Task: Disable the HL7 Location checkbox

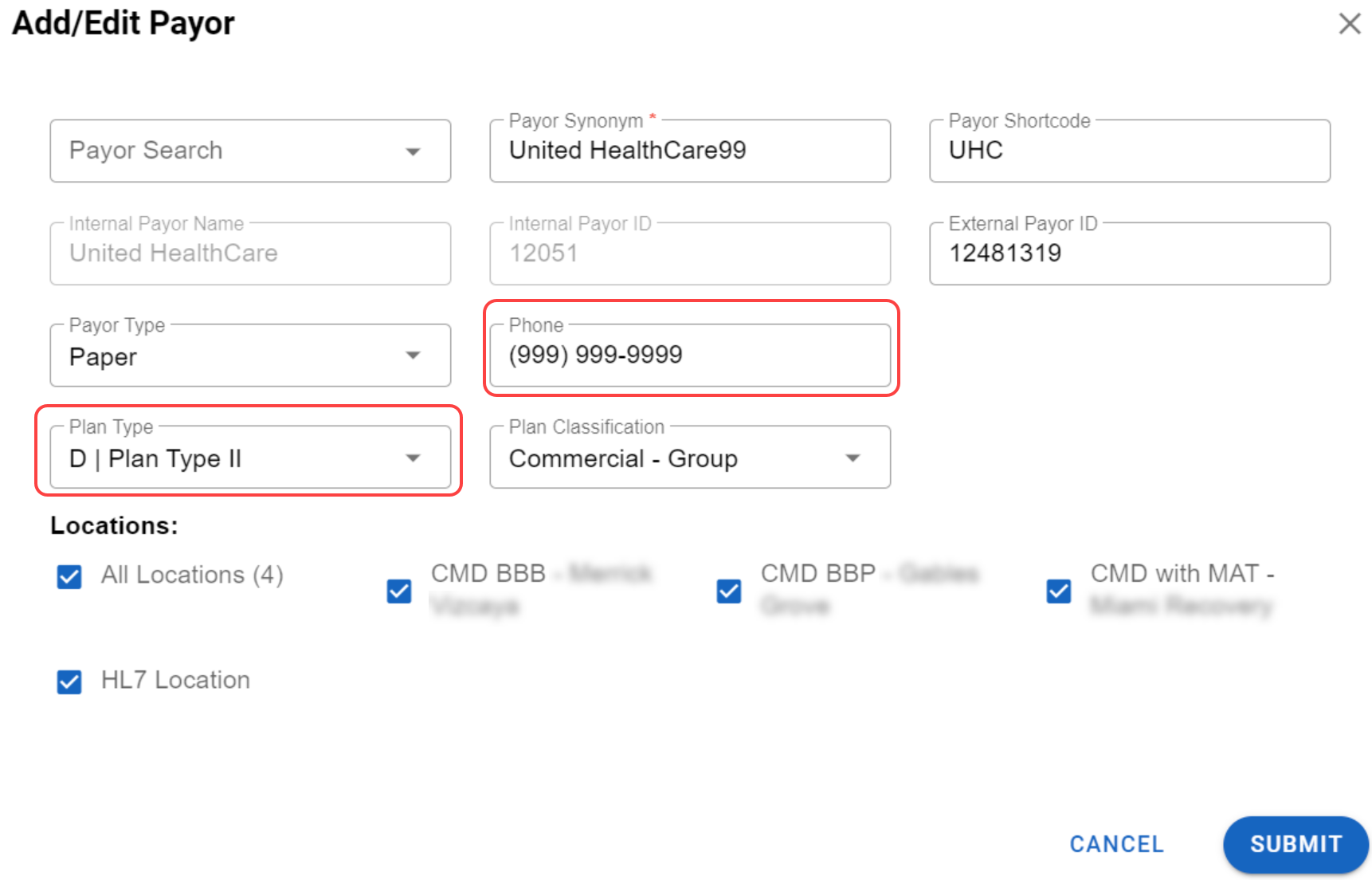Action: pos(69,682)
